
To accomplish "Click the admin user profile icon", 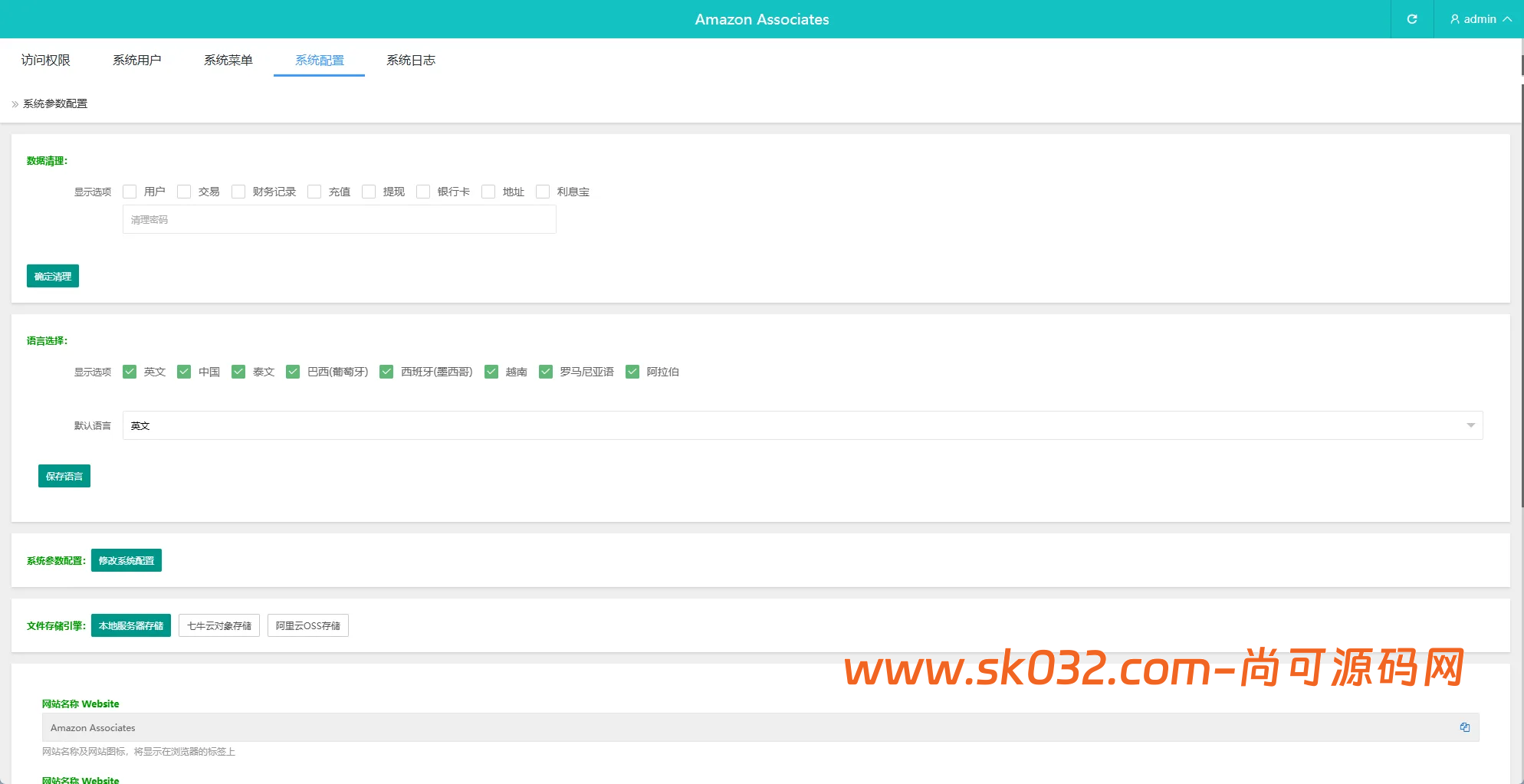I will [1454, 19].
